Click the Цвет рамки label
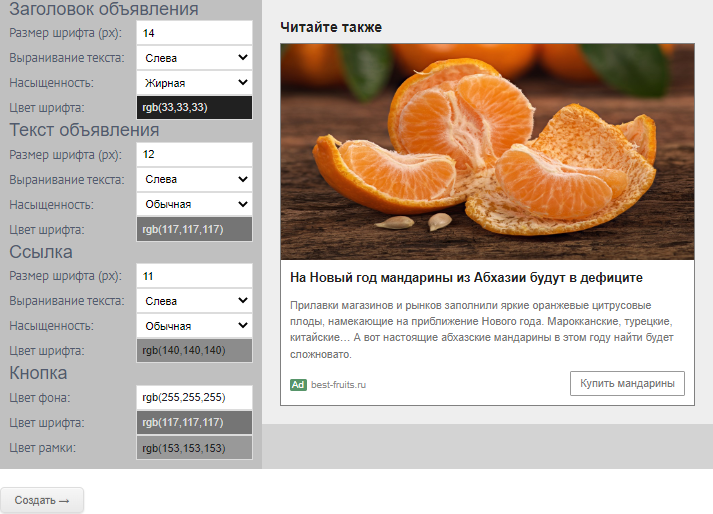Viewport: 713px width, 514px height. 42,448
